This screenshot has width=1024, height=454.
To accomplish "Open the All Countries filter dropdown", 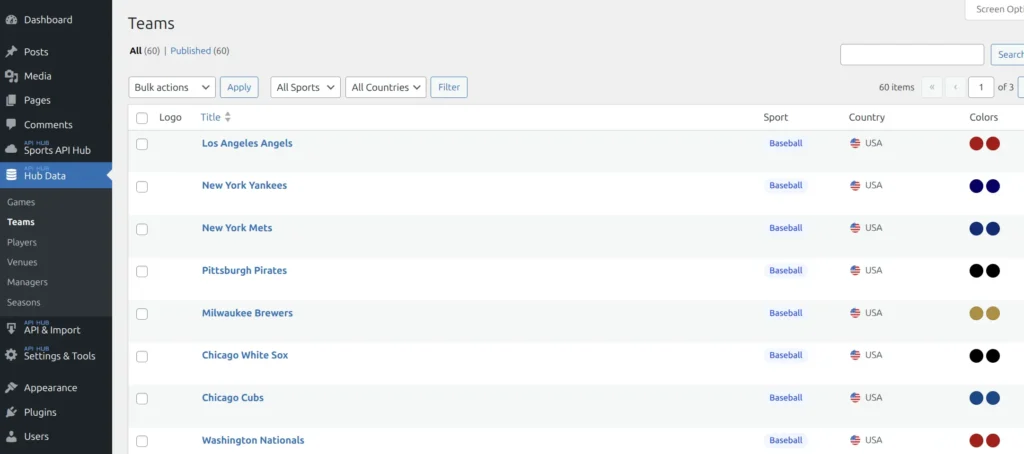I will (385, 87).
